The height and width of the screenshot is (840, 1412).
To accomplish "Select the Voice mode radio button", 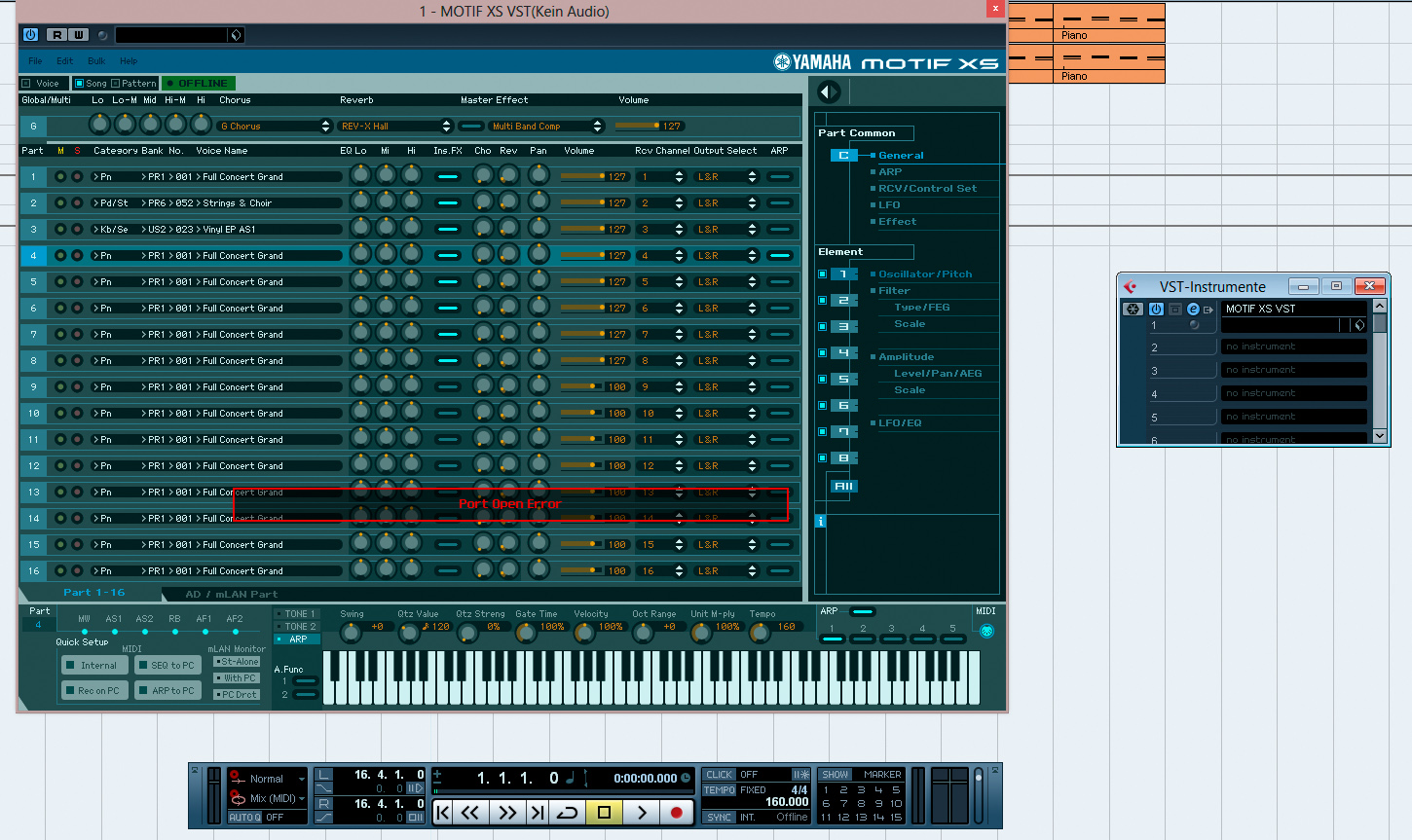I will point(26,84).
